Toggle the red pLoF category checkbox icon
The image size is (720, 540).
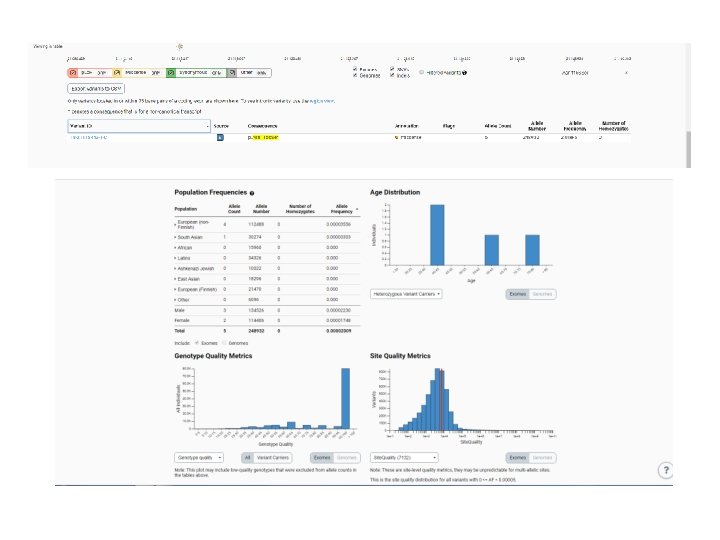pyautogui.click(x=73, y=73)
